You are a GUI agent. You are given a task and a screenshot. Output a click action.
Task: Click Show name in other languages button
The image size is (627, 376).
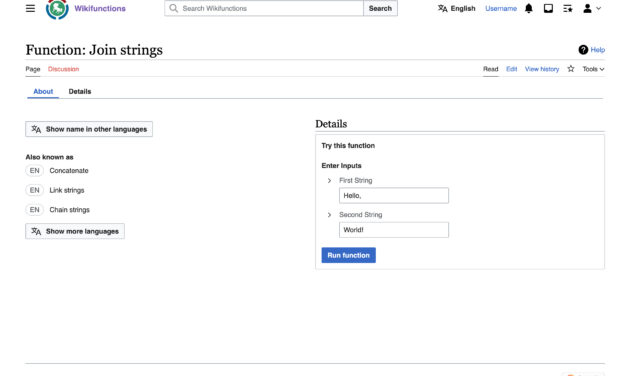click(x=89, y=129)
